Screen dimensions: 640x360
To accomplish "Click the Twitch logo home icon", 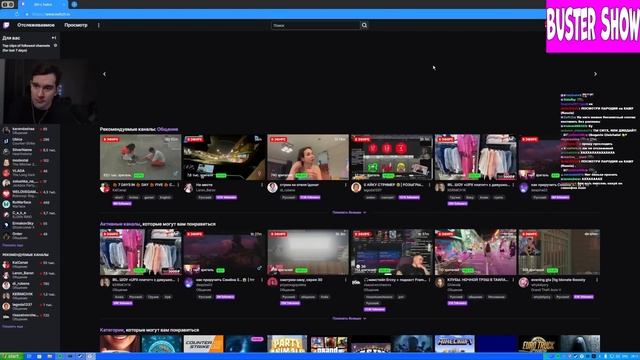I will pyautogui.click(x=6, y=25).
